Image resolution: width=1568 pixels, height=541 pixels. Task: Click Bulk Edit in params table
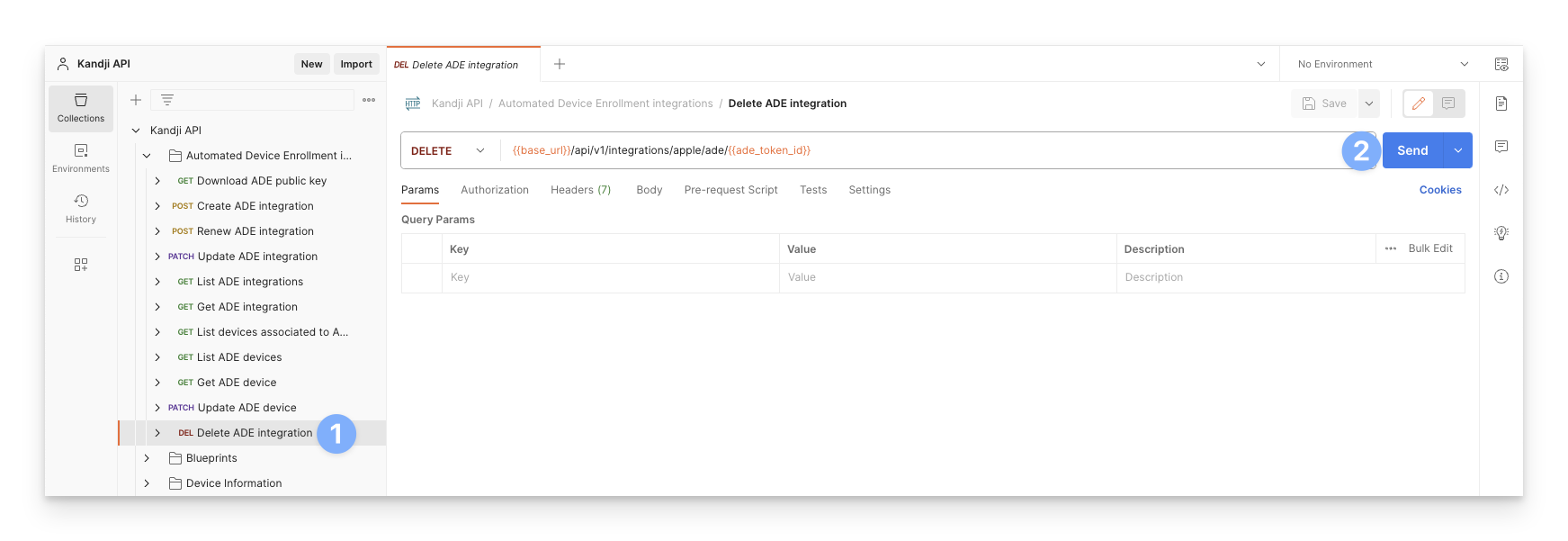(1430, 248)
